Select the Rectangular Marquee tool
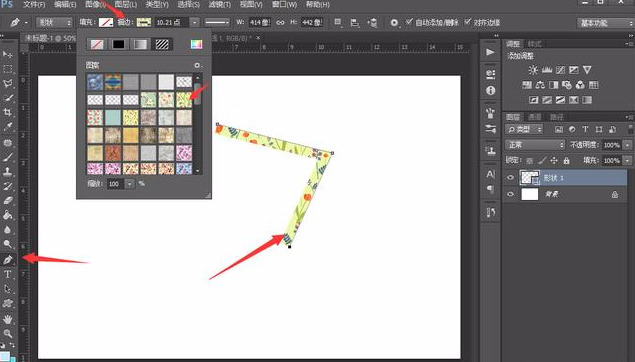 point(8,68)
